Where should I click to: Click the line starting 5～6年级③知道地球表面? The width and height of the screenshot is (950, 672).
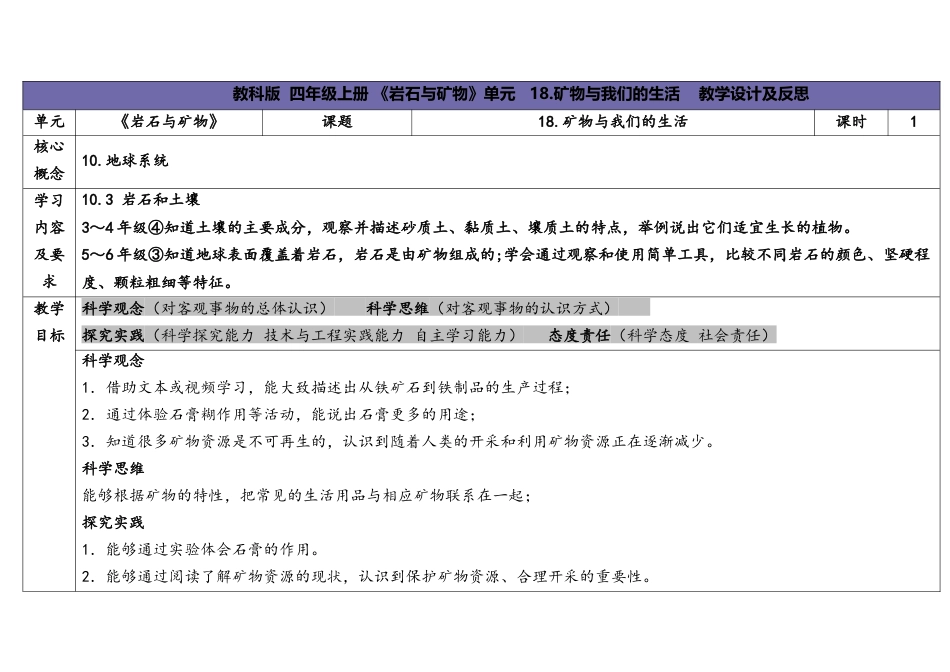(x=505, y=255)
